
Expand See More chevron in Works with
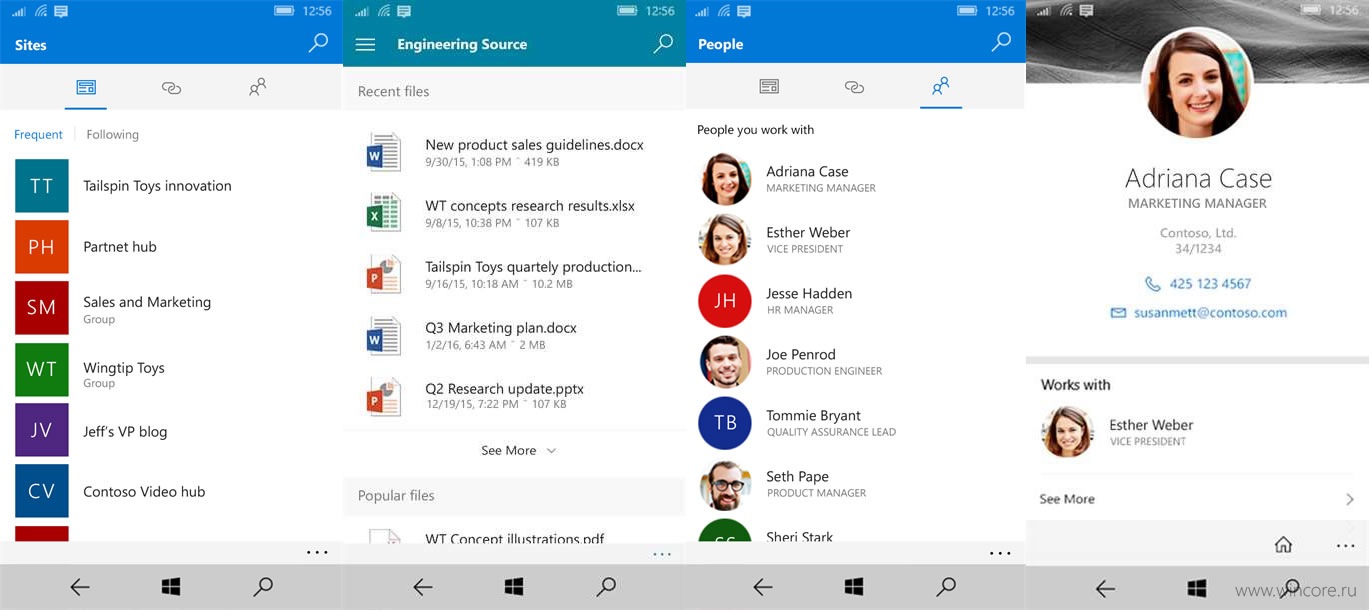click(x=1350, y=499)
